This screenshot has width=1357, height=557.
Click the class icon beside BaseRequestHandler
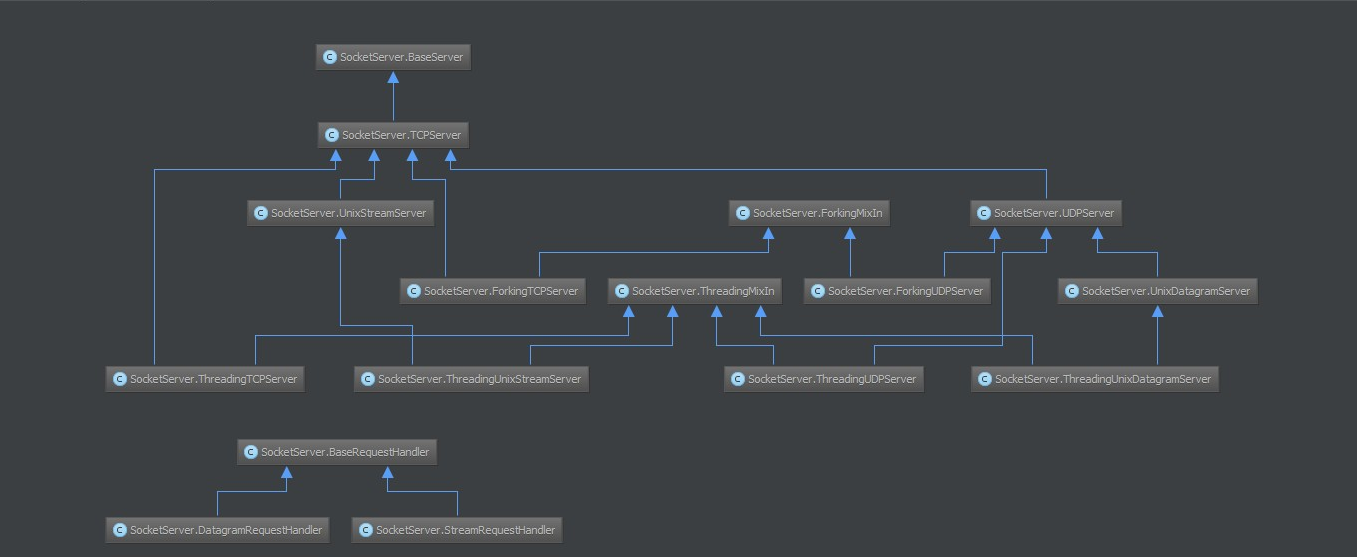(x=250, y=452)
